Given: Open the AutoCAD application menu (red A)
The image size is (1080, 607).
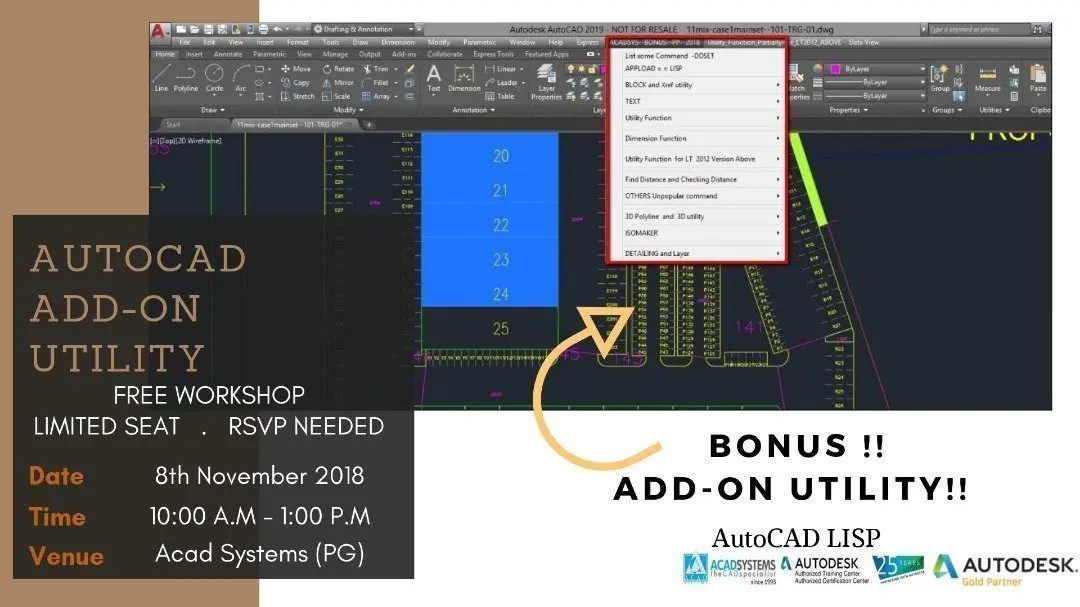Looking at the screenshot, I should pyautogui.click(x=158, y=32).
